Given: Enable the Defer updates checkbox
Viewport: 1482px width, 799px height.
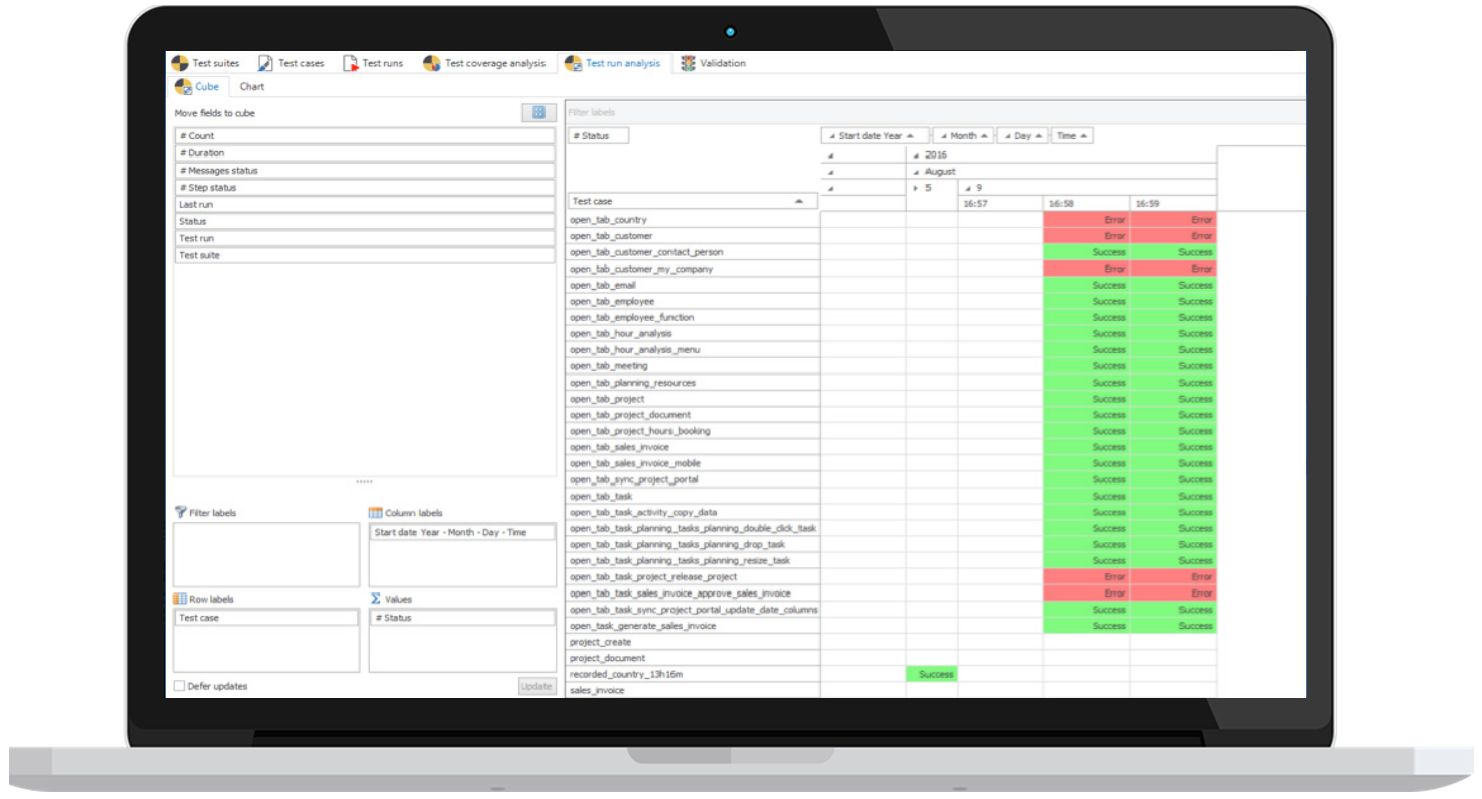Looking at the screenshot, I should 180,687.
